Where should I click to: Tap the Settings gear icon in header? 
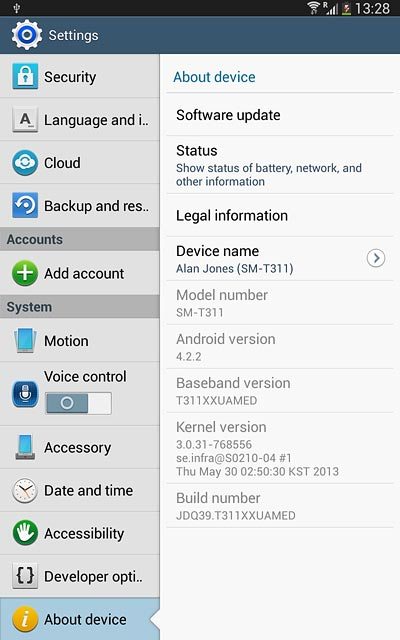point(27,35)
